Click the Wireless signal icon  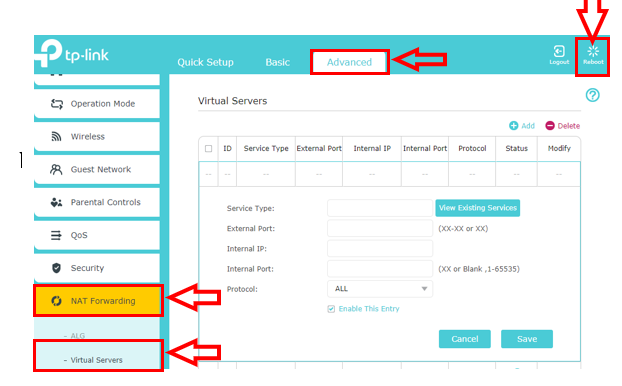click(x=56, y=136)
